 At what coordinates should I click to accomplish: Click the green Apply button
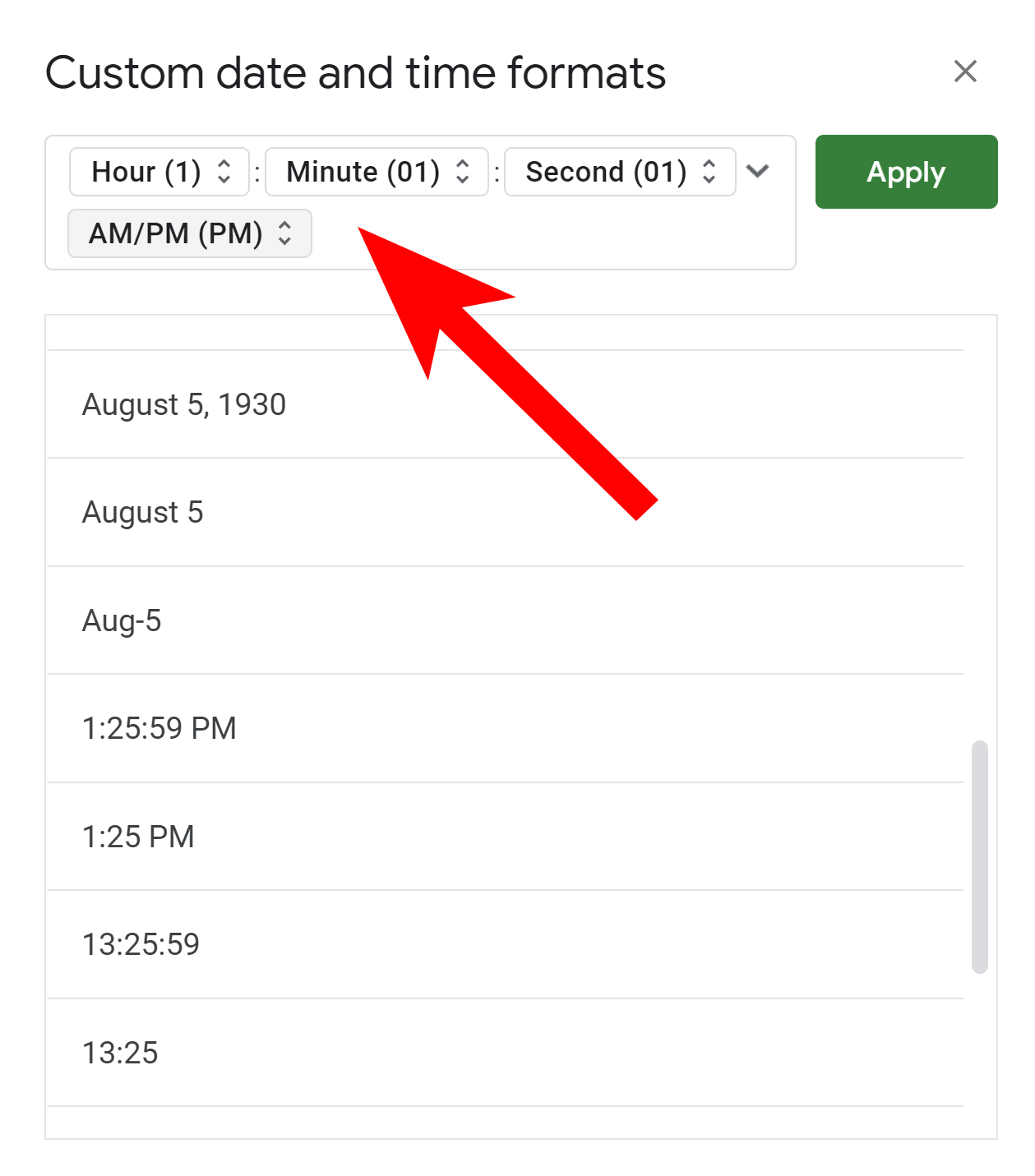(x=905, y=172)
